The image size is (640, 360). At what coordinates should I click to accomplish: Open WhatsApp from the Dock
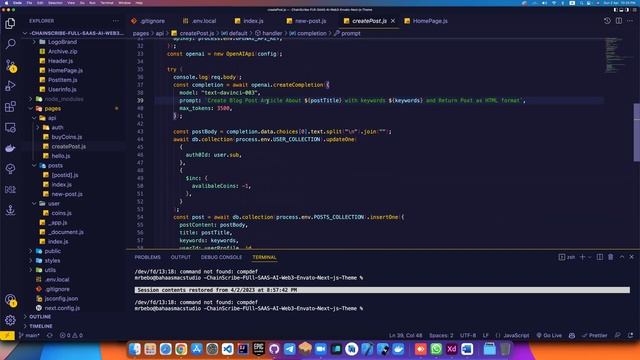point(436,349)
